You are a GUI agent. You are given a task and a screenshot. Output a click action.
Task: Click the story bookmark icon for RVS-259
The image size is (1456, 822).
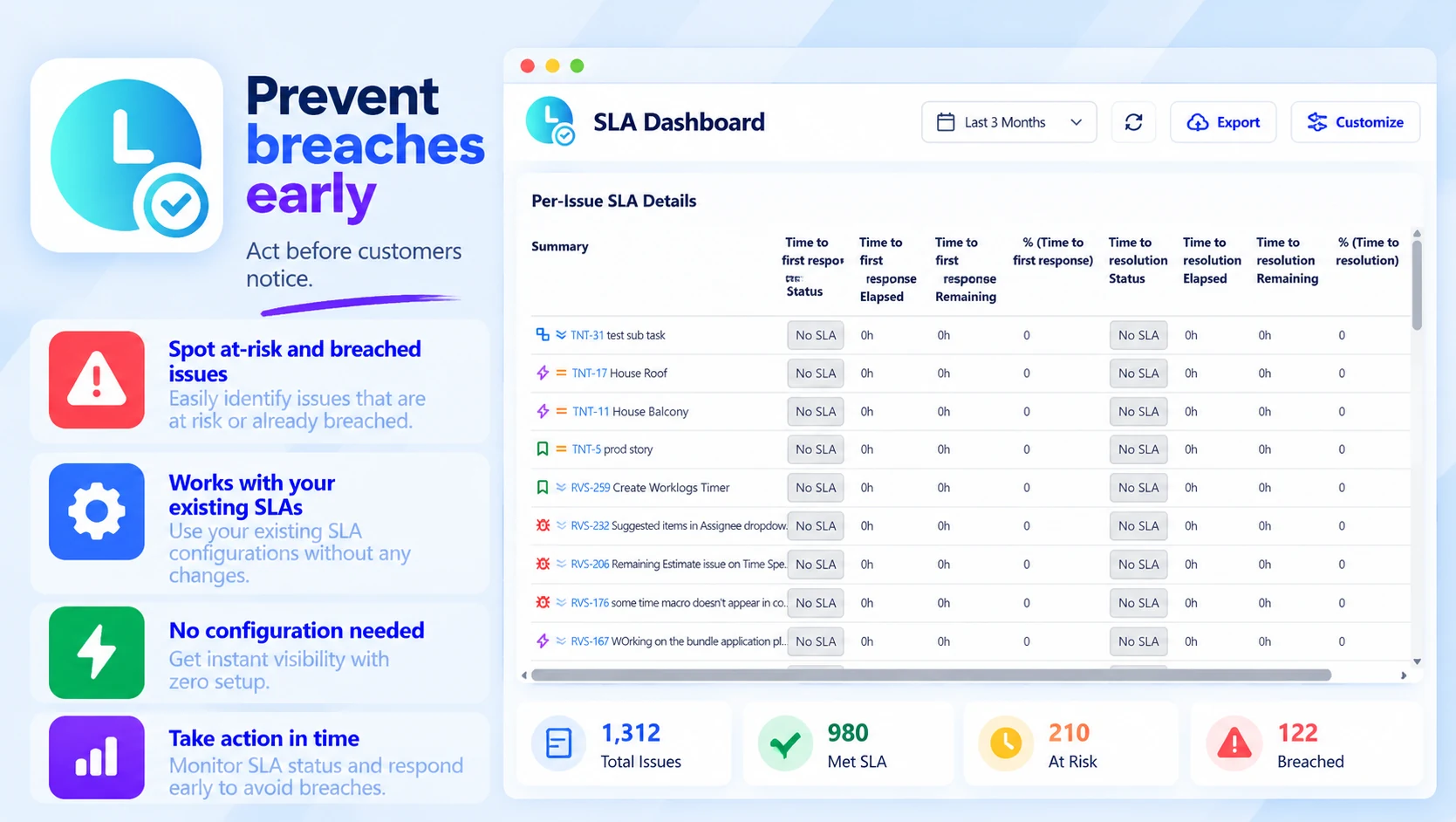(543, 488)
